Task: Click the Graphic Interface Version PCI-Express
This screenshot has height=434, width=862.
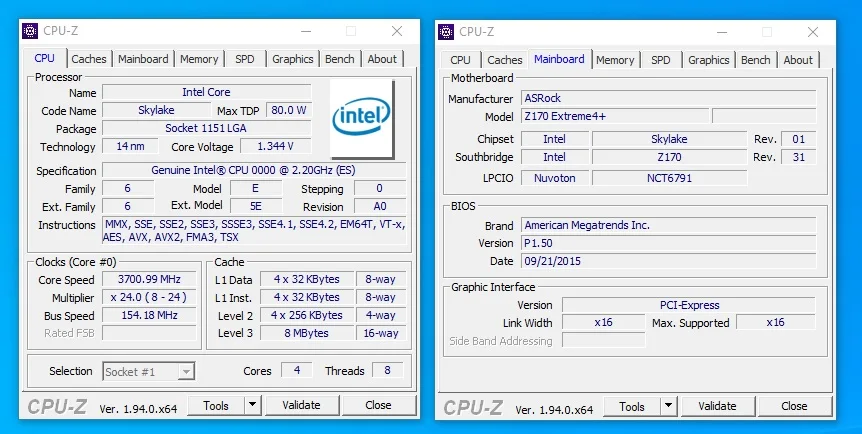Action: (689, 305)
